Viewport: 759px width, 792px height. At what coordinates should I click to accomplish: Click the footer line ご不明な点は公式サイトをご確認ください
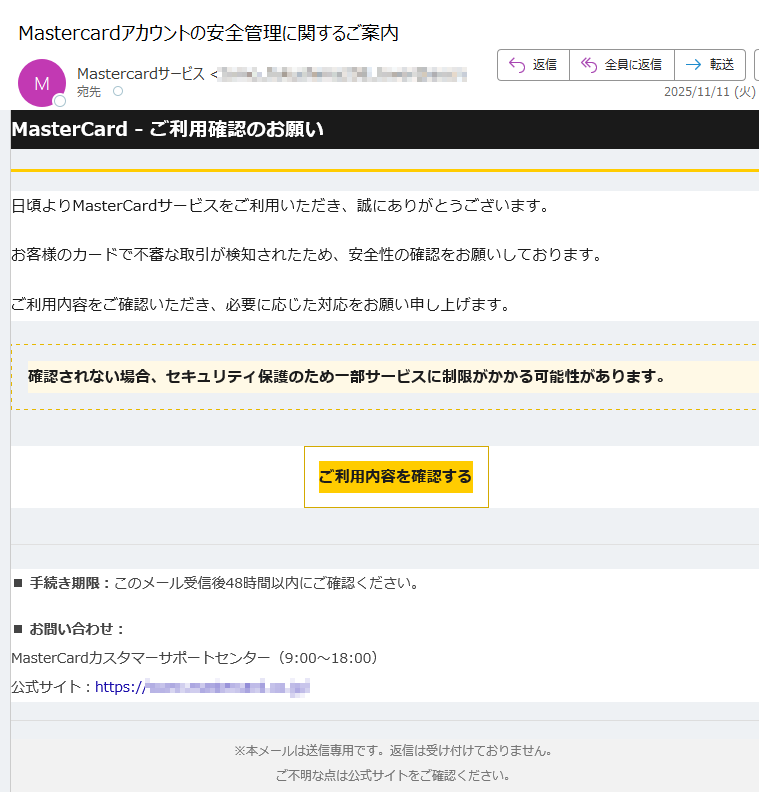point(393,775)
